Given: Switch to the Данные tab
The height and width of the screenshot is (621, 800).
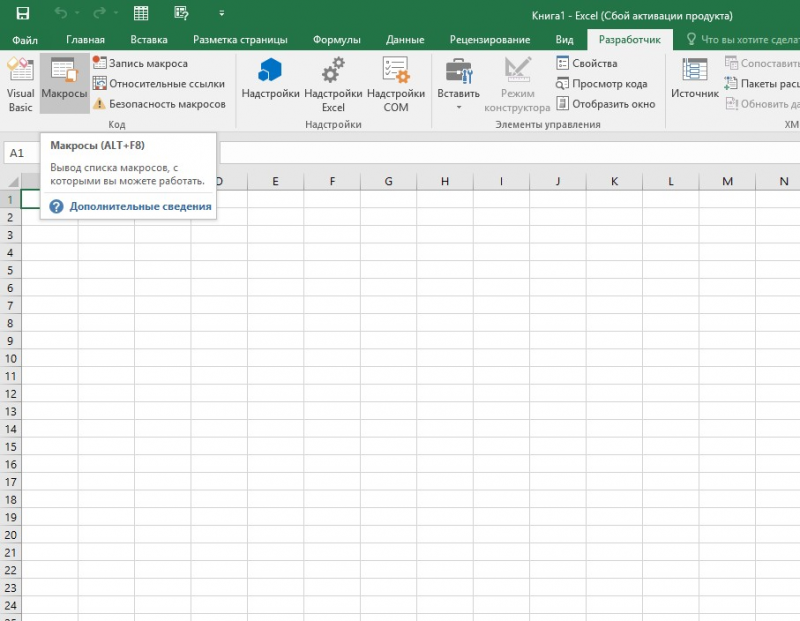Looking at the screenshot, I should [405, 40].
